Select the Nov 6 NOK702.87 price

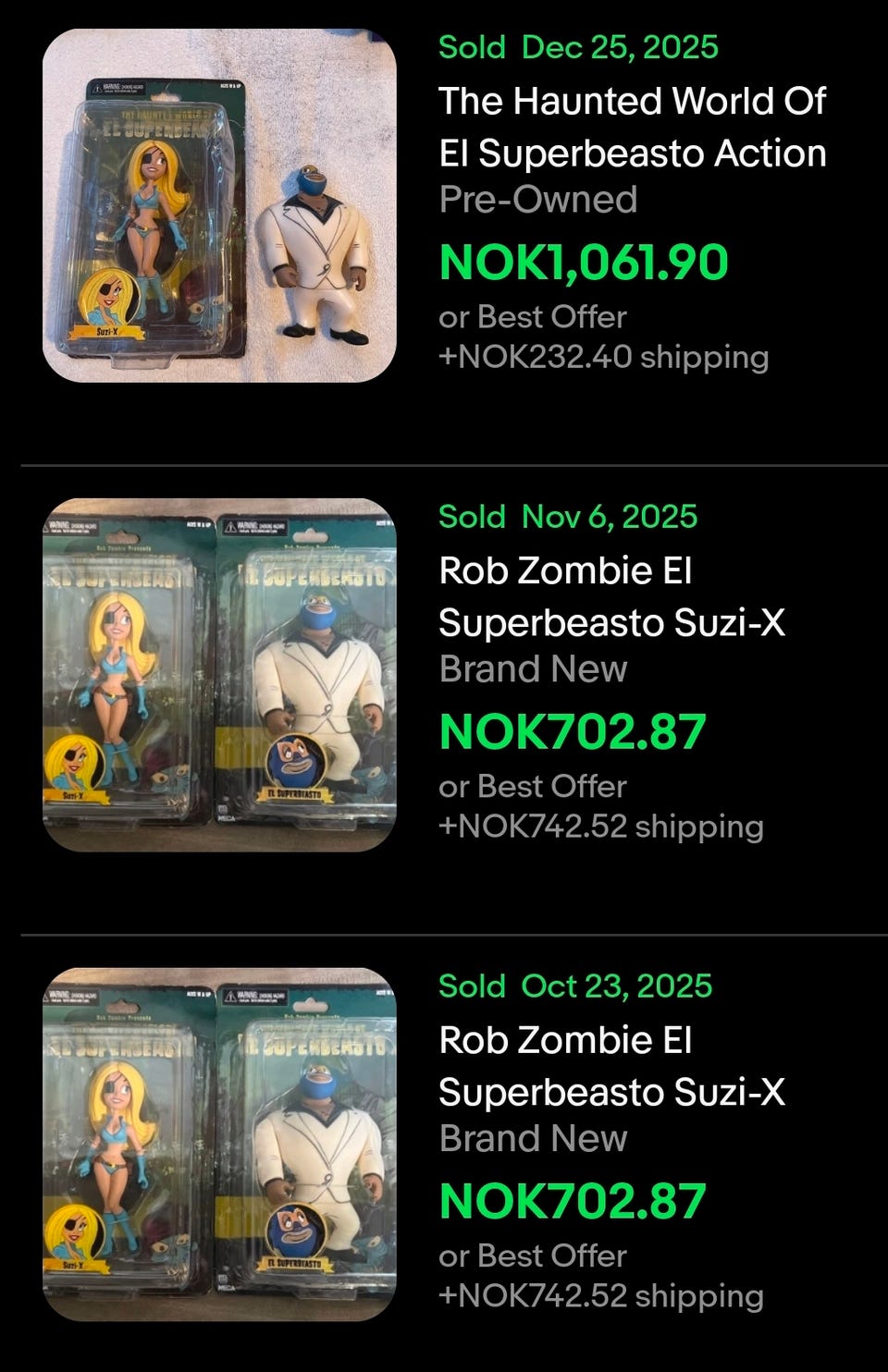coord(573,731)
